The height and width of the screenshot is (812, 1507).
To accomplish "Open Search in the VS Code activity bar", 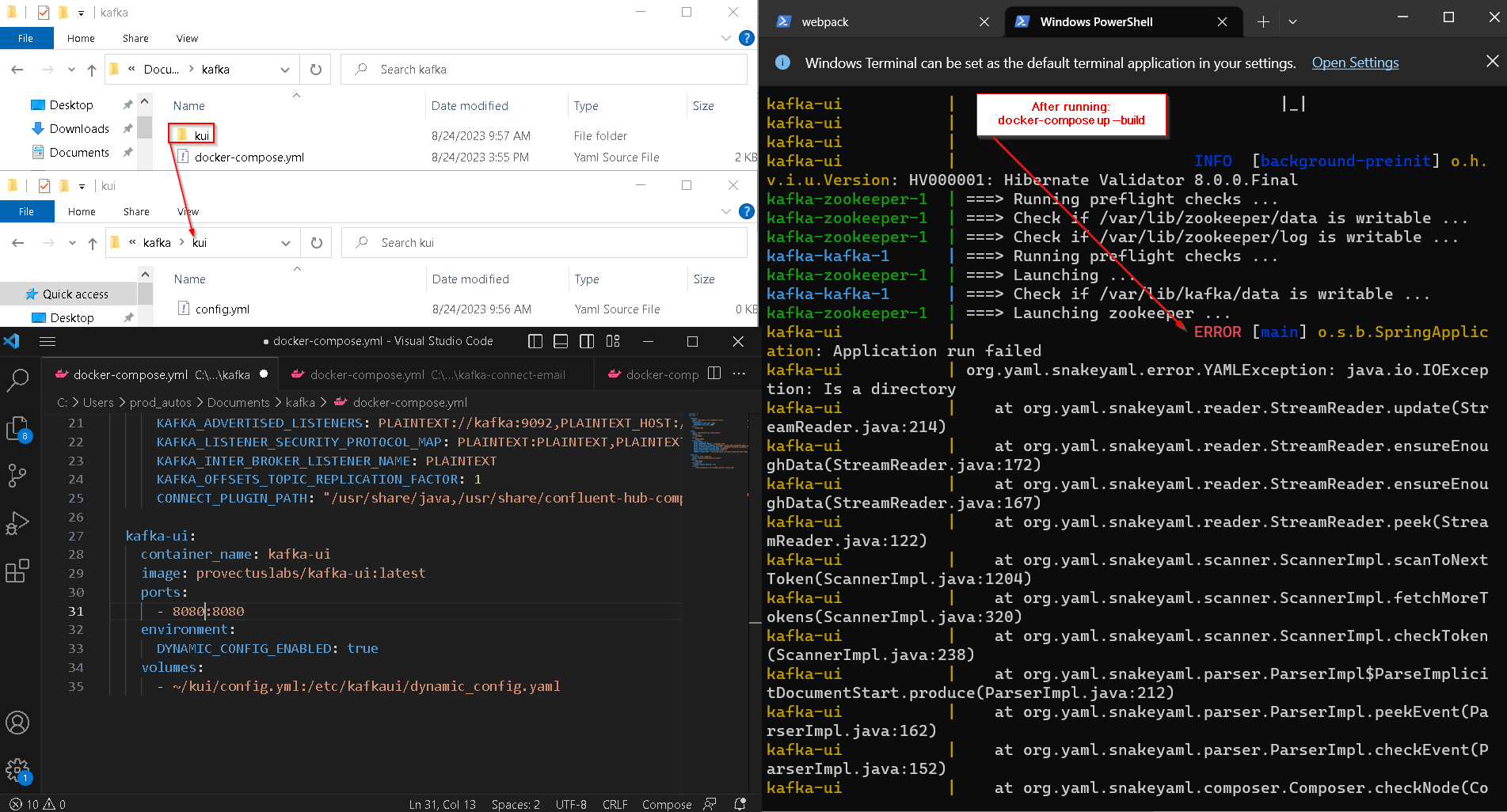I will point(19,381).
